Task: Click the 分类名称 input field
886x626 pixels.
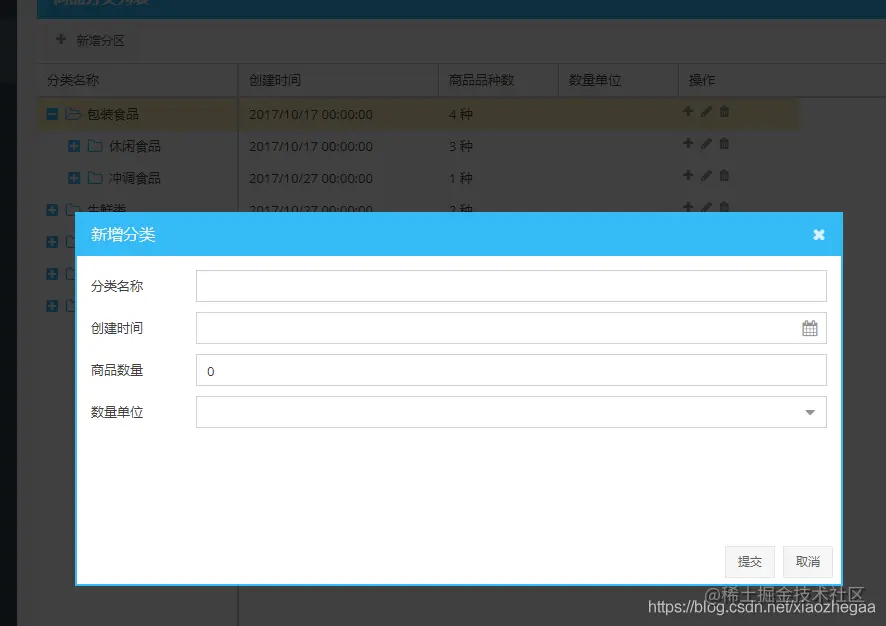Action: point(511,286)
